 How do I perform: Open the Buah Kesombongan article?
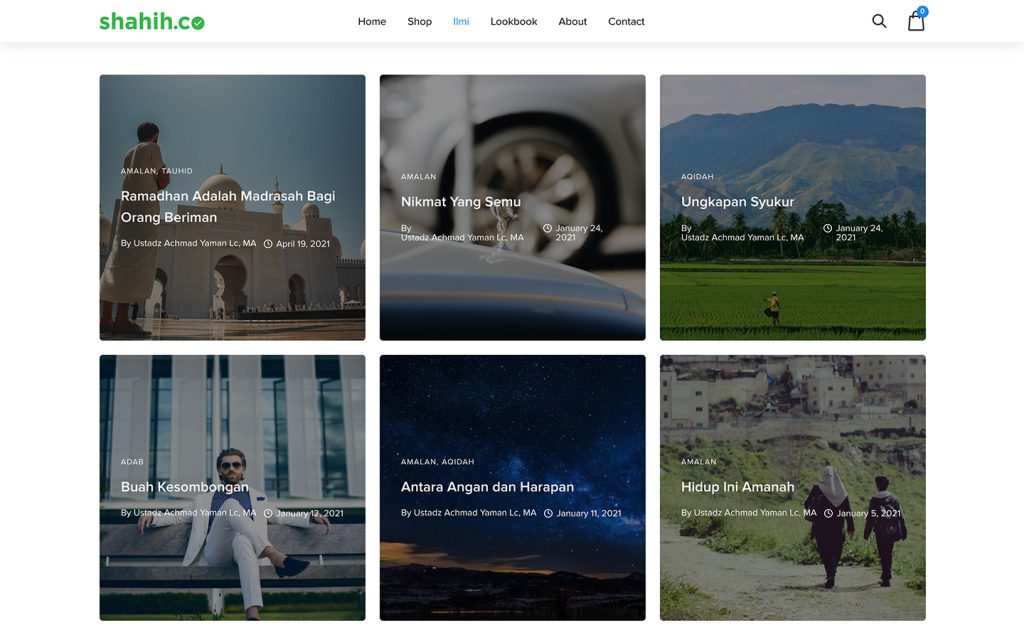tap(185, 487)
